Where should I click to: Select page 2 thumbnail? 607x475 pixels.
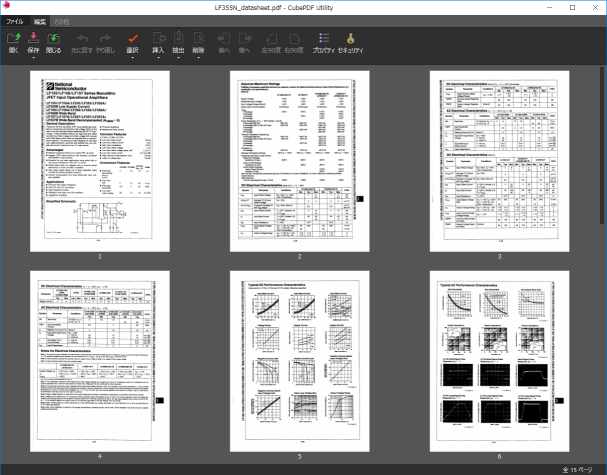coord(299,161)
